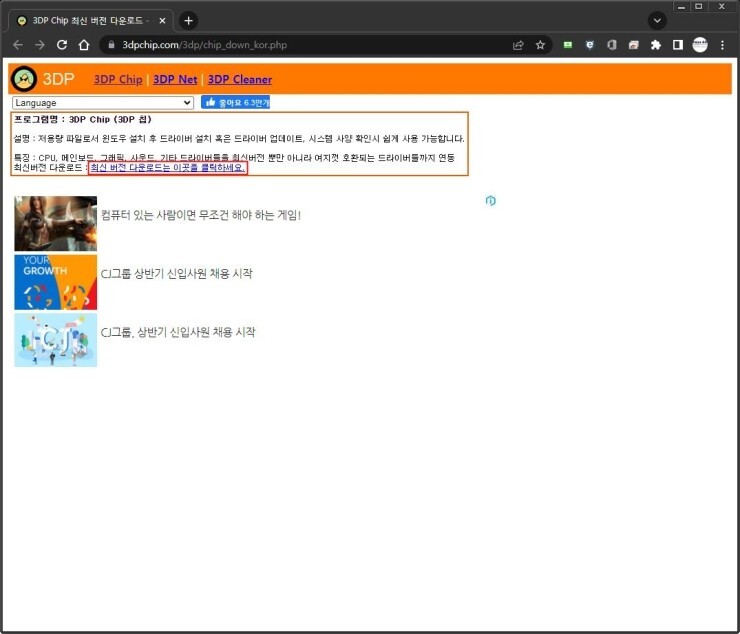Screen dimensions: 740x634
Task: Open the red-white window extension icon
Action: 634,45
